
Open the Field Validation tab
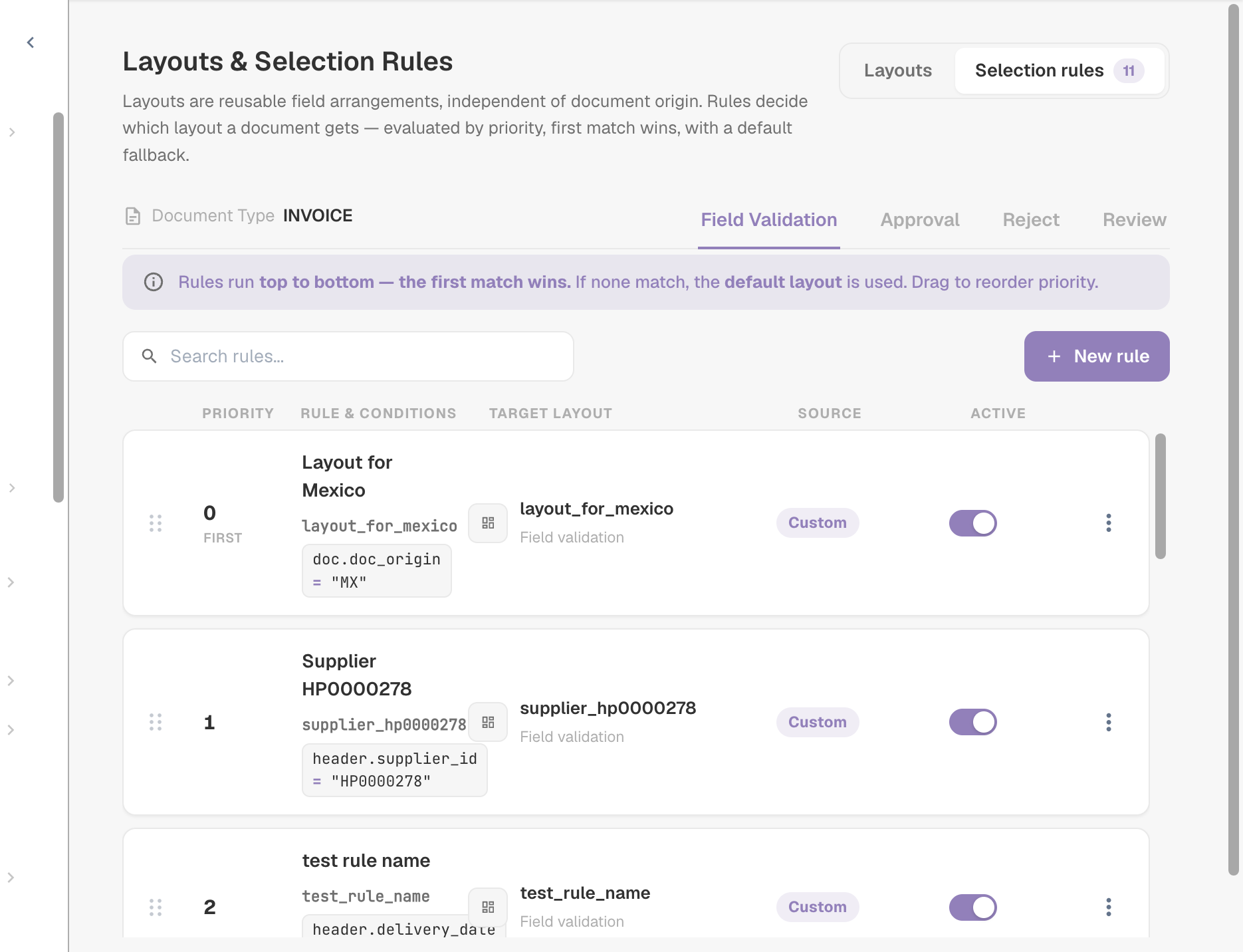click(769, 220)
